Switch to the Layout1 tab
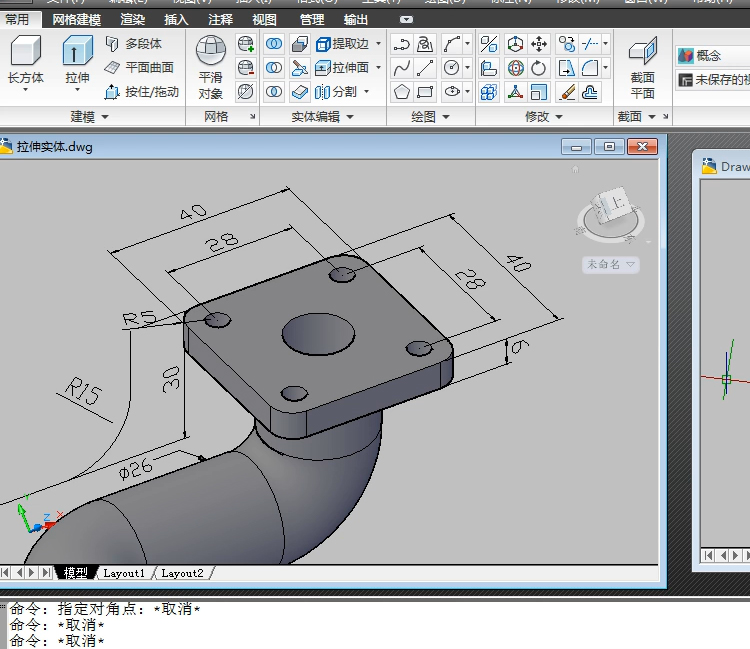Viewport: 750px width, 649px height. pos(125,573)
